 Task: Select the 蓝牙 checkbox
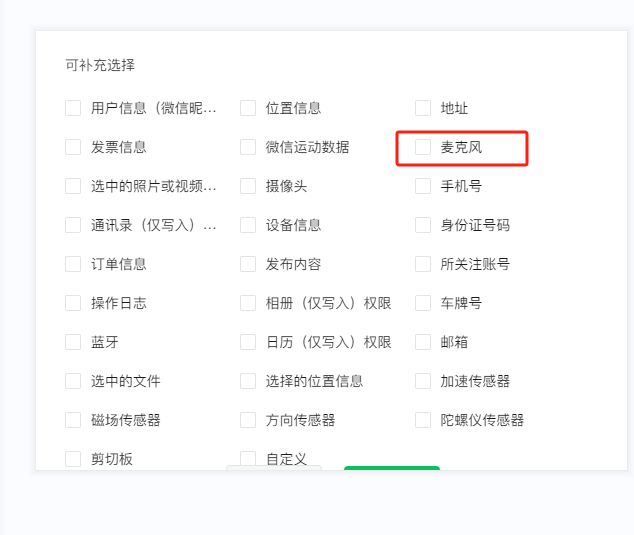(73, 342)
